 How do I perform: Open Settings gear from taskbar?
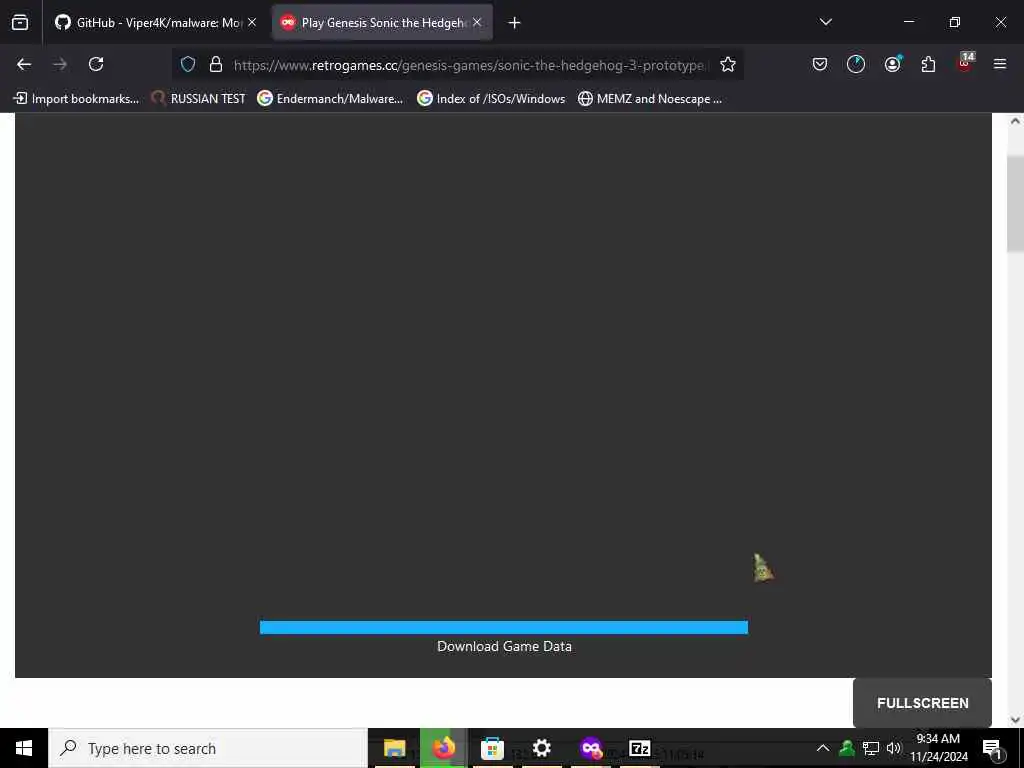click(x=541, y=748)
